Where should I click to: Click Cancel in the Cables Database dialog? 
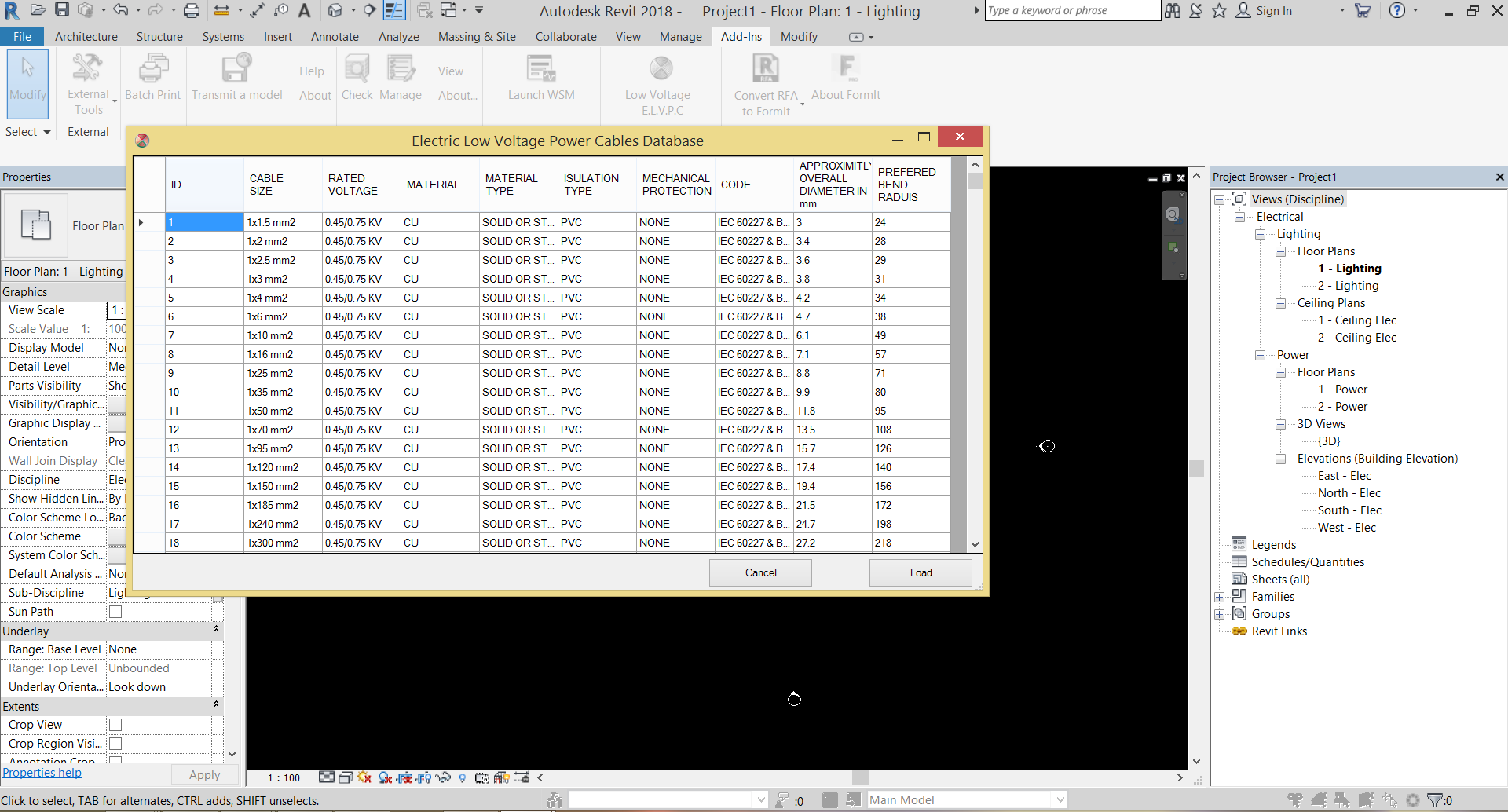pos(760,572)
